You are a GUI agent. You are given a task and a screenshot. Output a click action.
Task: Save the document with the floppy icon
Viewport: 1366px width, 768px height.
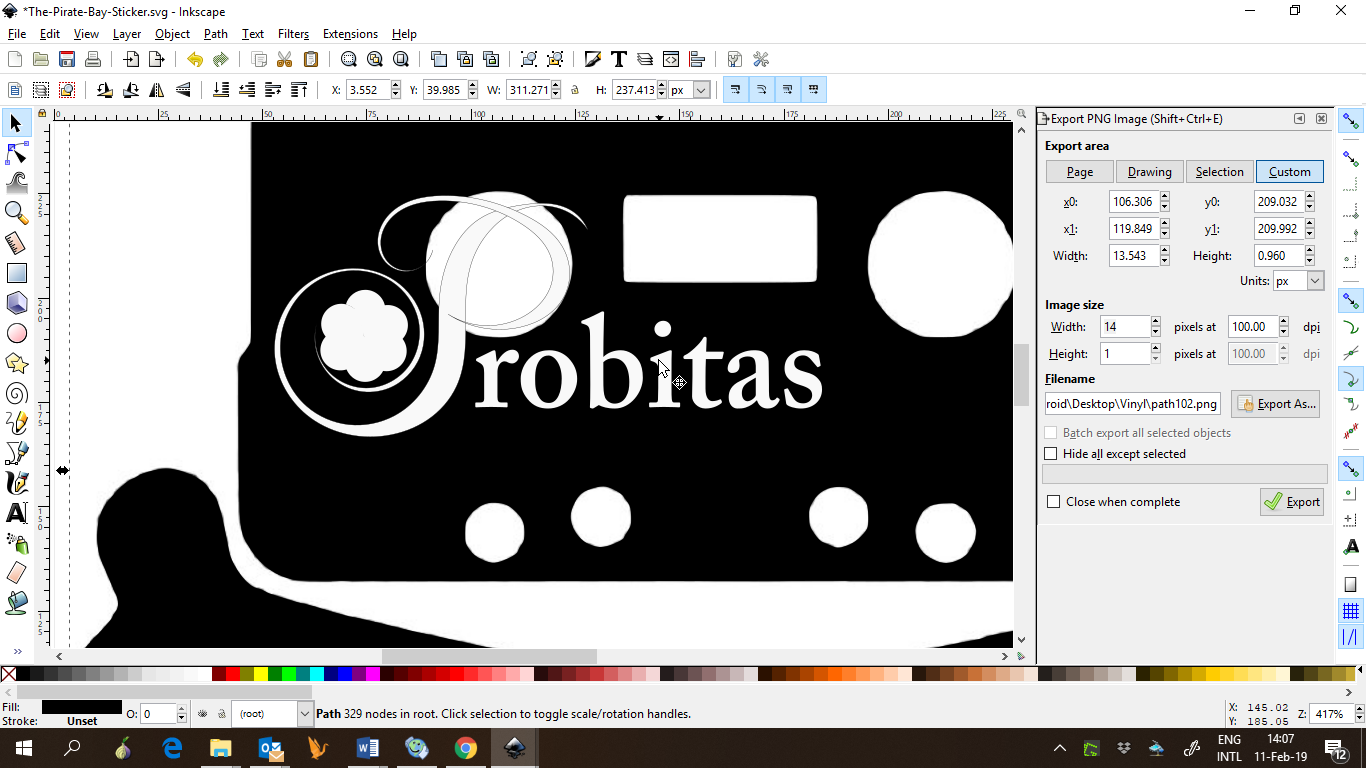[67, 59]
